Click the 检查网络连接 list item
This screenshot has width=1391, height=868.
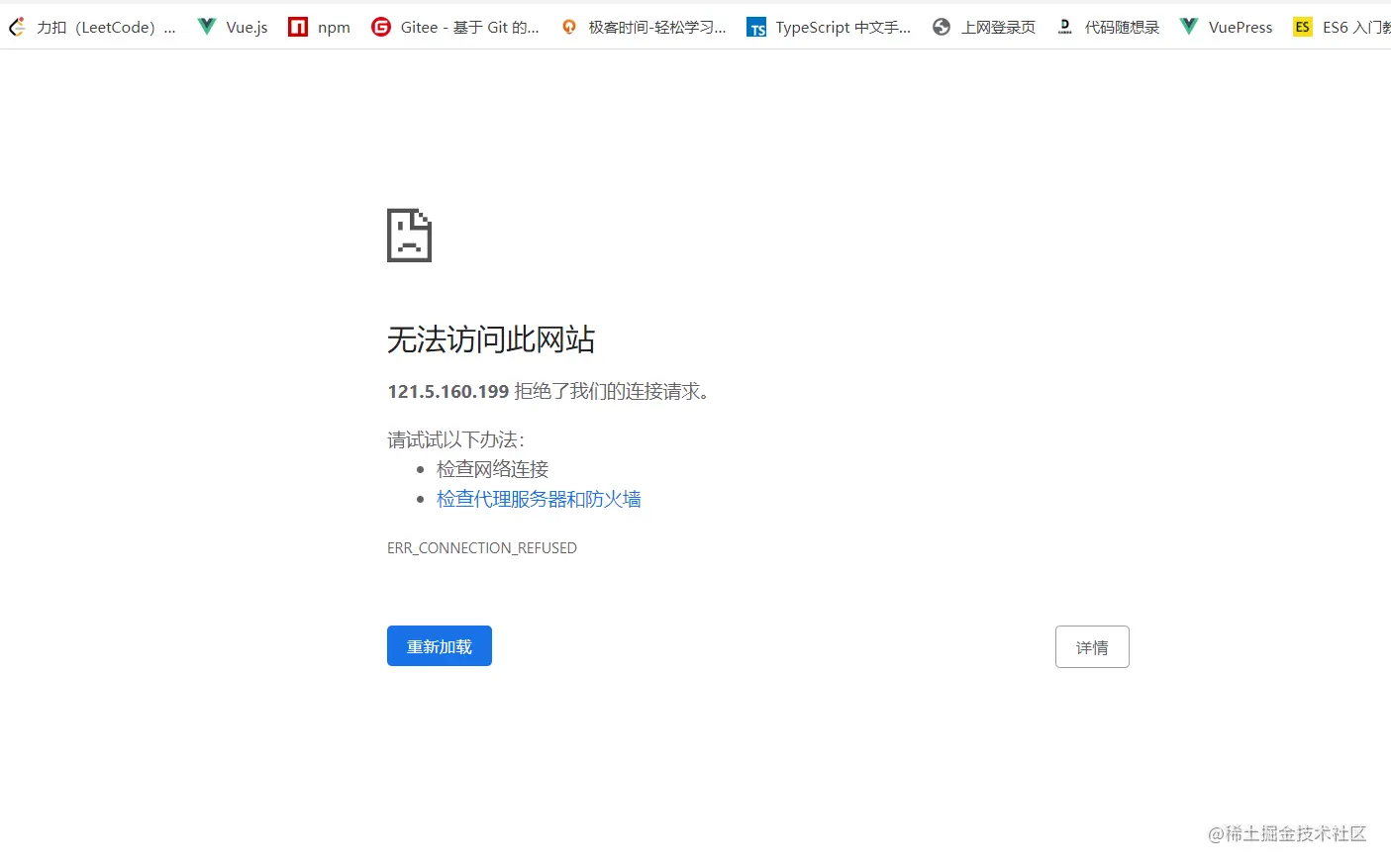492,469
